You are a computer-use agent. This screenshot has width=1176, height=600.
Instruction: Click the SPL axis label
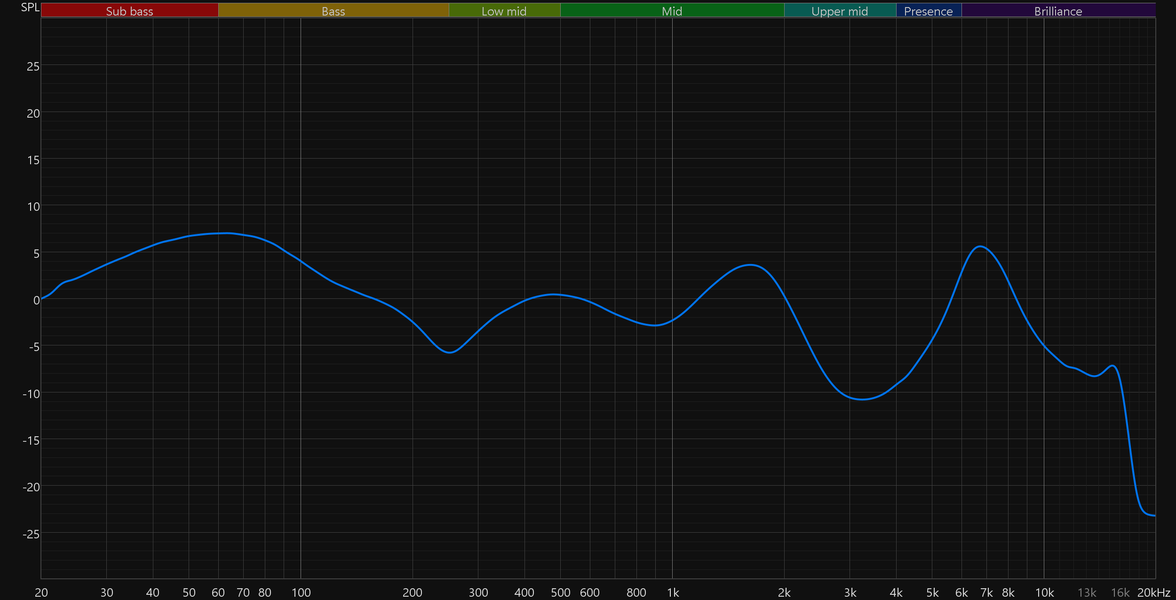point(30,8)
